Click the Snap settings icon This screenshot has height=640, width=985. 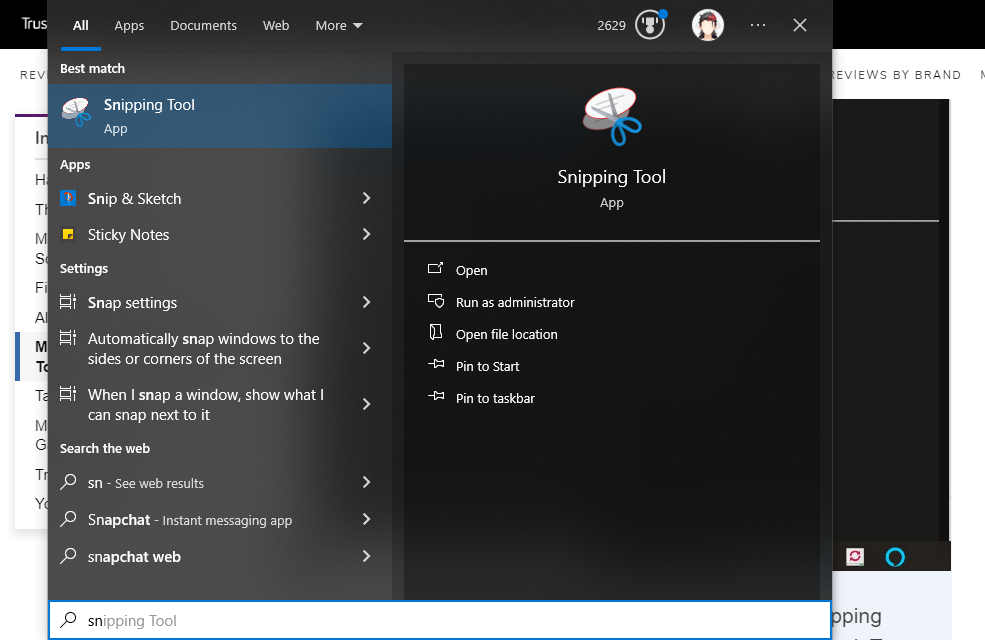click(x=68, y=302)
